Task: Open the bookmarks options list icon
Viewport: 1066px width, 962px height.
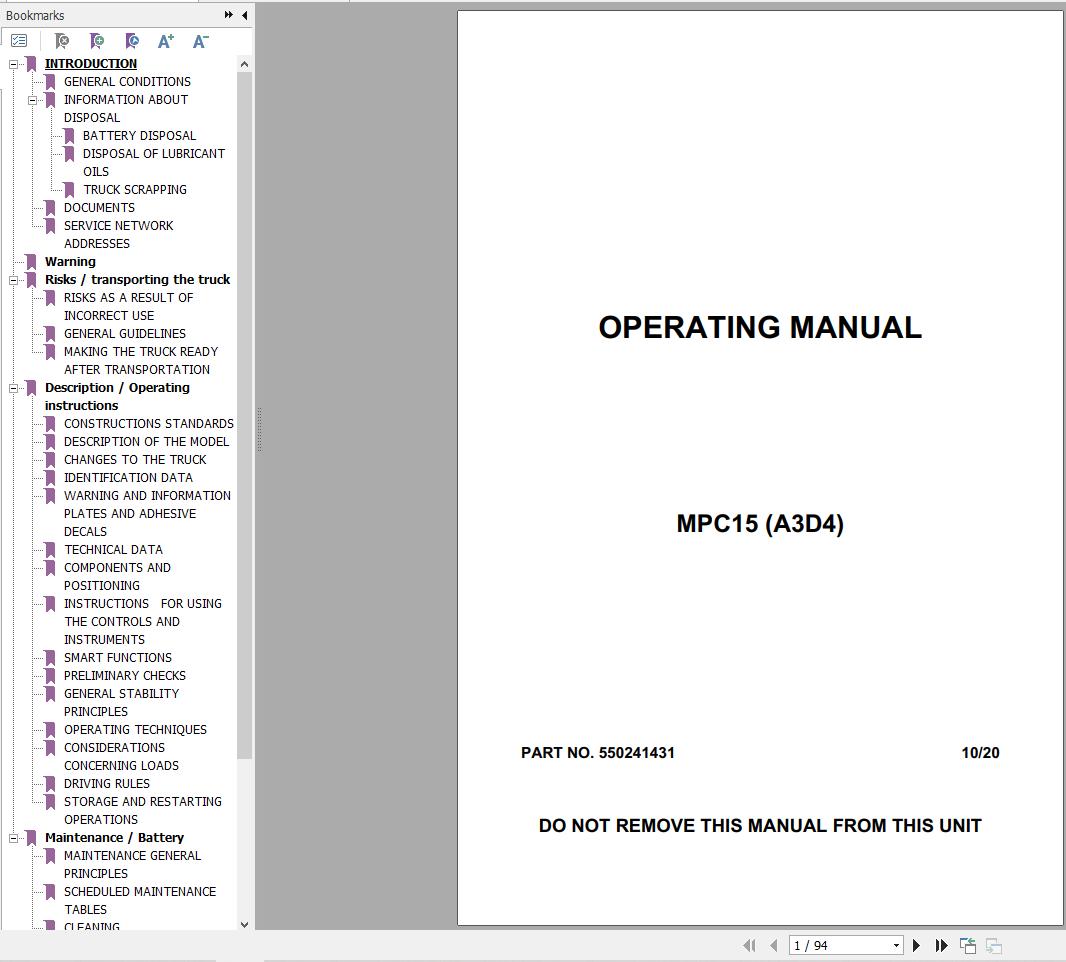Action: 19,41
